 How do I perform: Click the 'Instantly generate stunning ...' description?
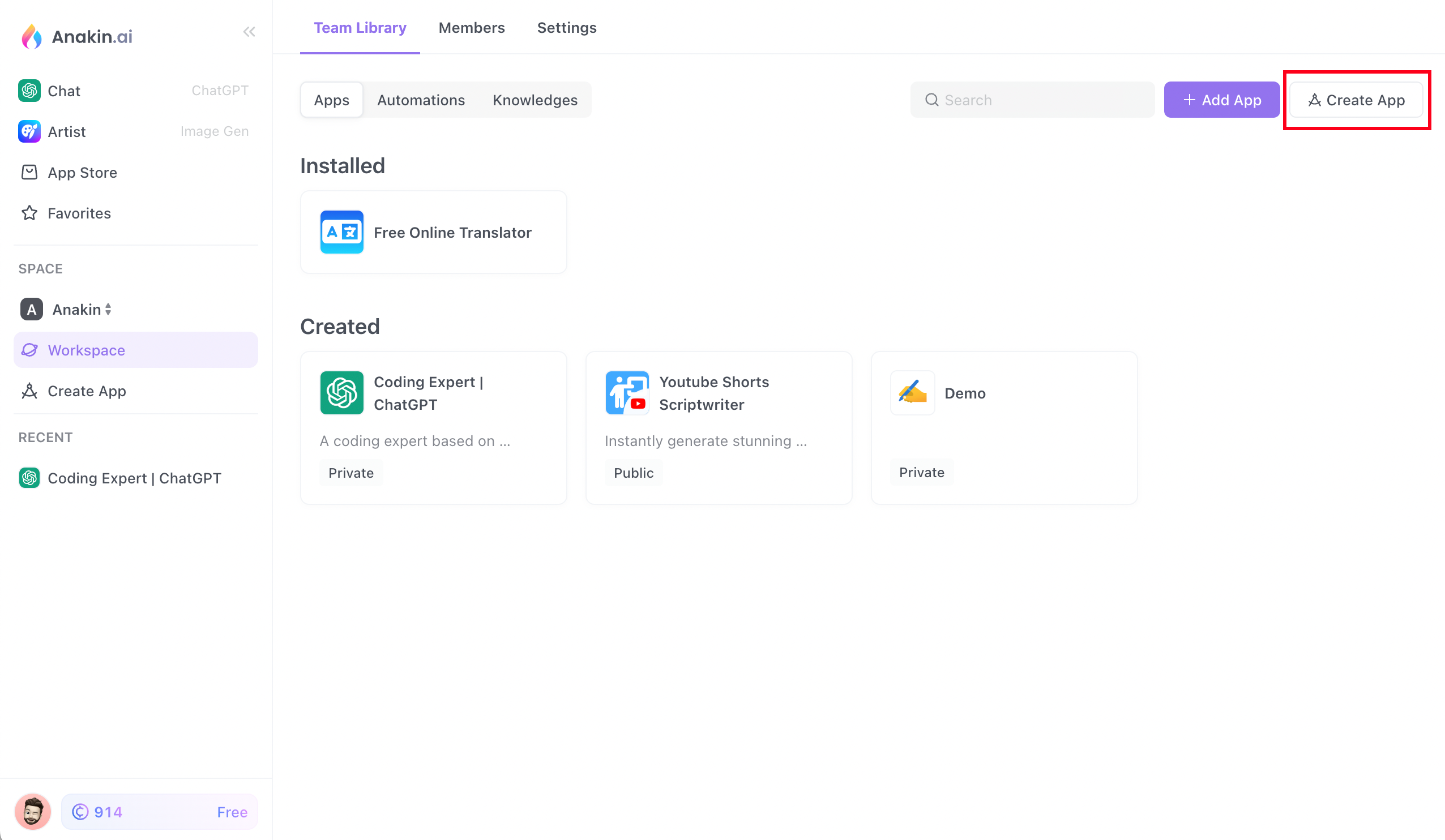coord(706,440)
